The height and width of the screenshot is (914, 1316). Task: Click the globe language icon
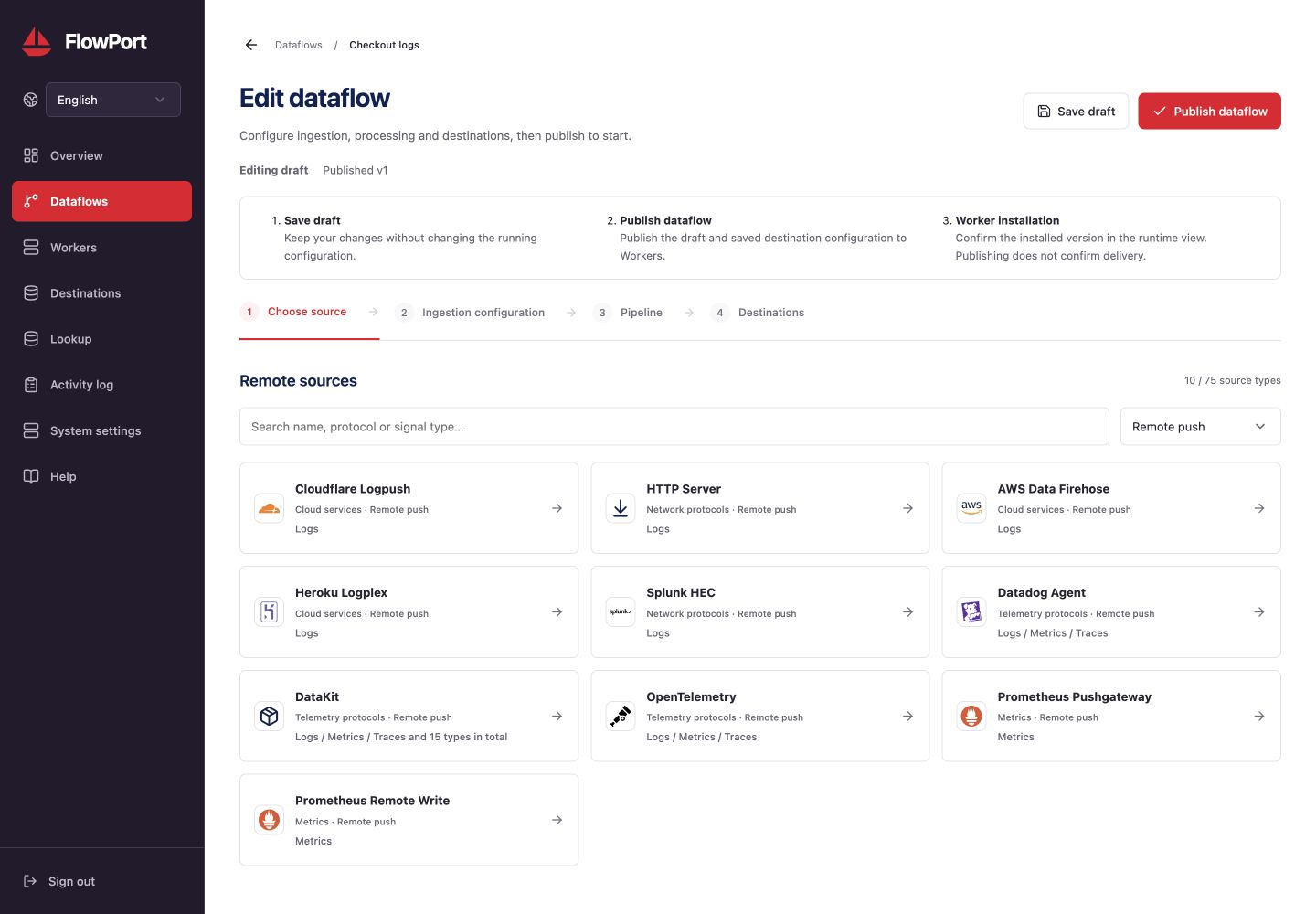pyautogui.click(x=31, y=100)
